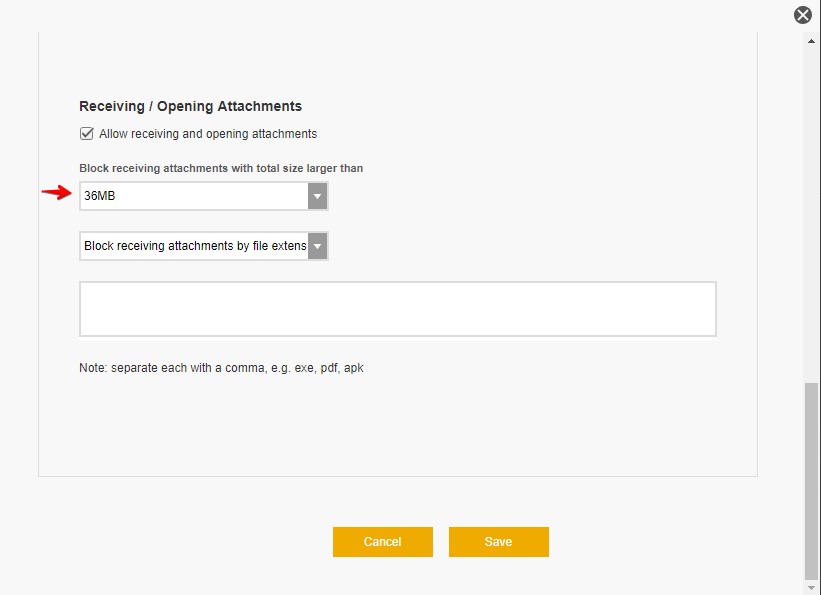Click the scroll down arrow at bottom of scrollbar
This screenshot has height=595, width=821.
point(811,587)
